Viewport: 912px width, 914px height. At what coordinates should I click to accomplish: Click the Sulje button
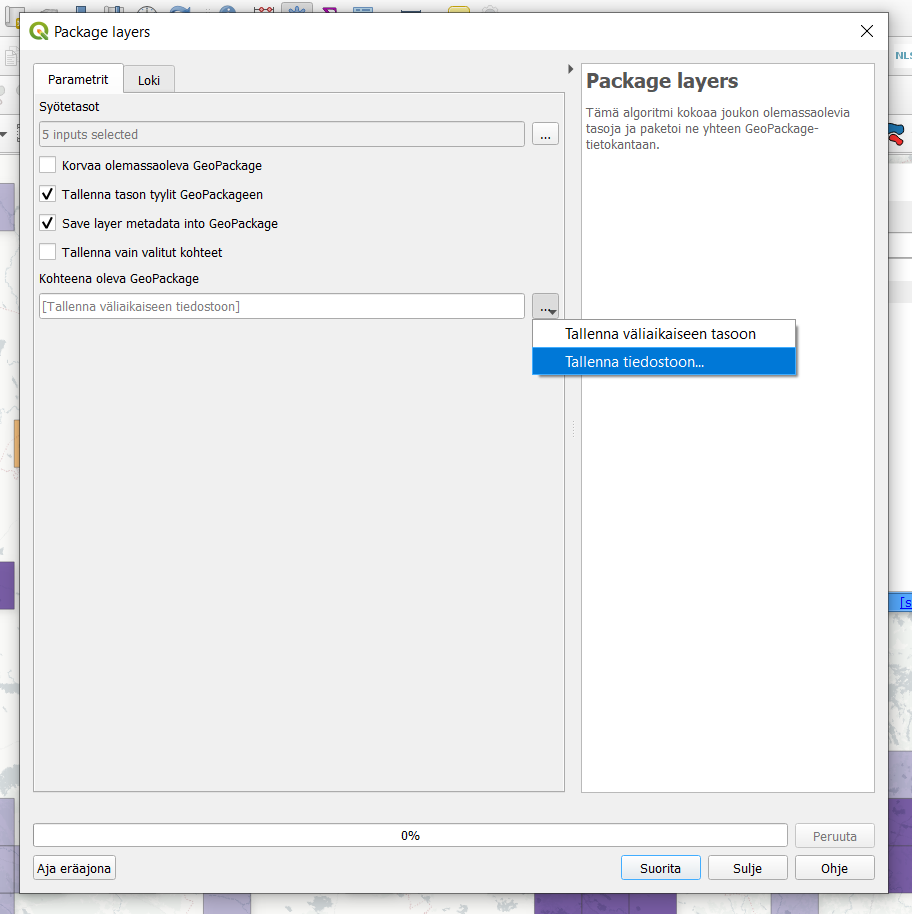pyautogui.click(x=747, y=868)
